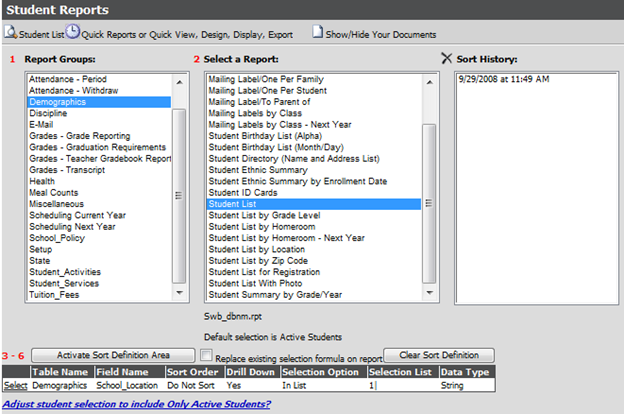Click the X icon beside Sort History
The height and width of the screenshot is (415, 625).
tap(446, 58)
